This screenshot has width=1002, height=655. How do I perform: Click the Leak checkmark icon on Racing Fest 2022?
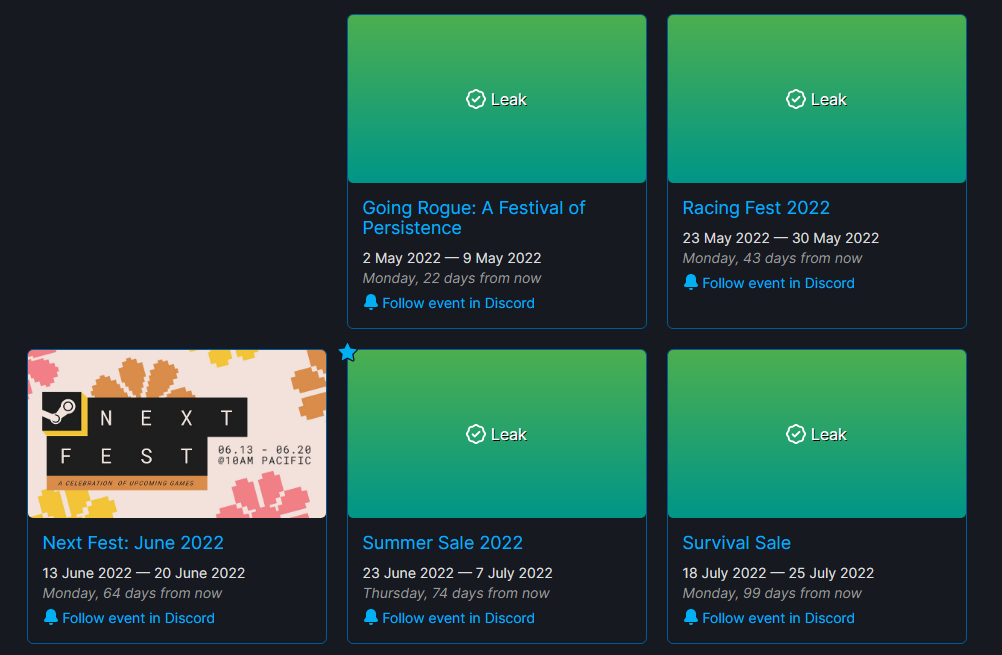click(x=795, y=99)
